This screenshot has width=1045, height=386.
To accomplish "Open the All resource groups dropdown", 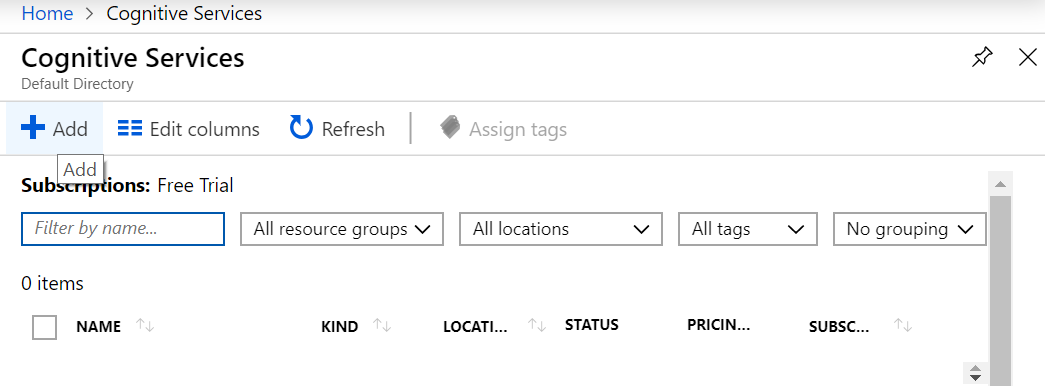I will [x=342, y=229].
